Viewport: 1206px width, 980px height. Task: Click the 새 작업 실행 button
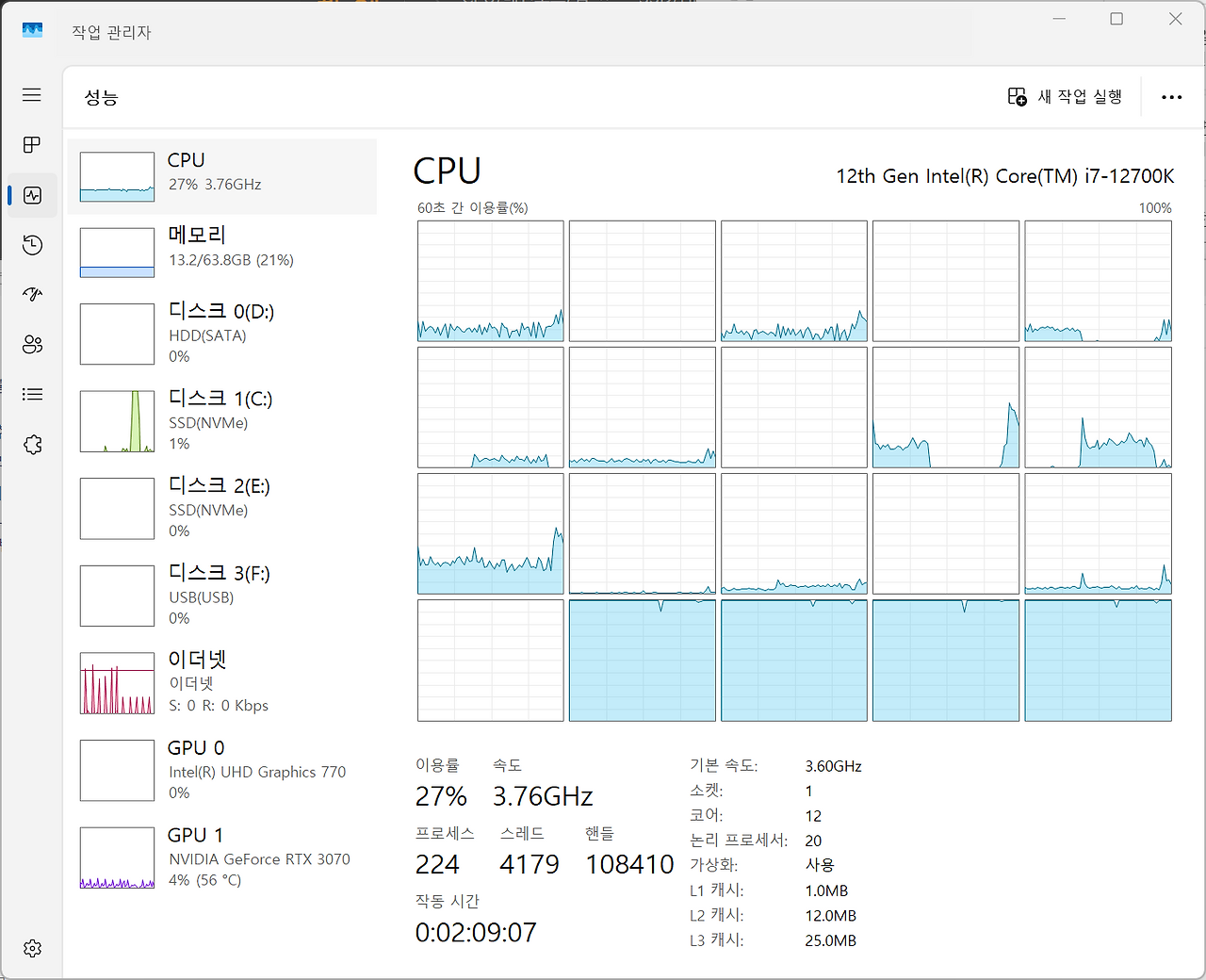point(1065,97)
